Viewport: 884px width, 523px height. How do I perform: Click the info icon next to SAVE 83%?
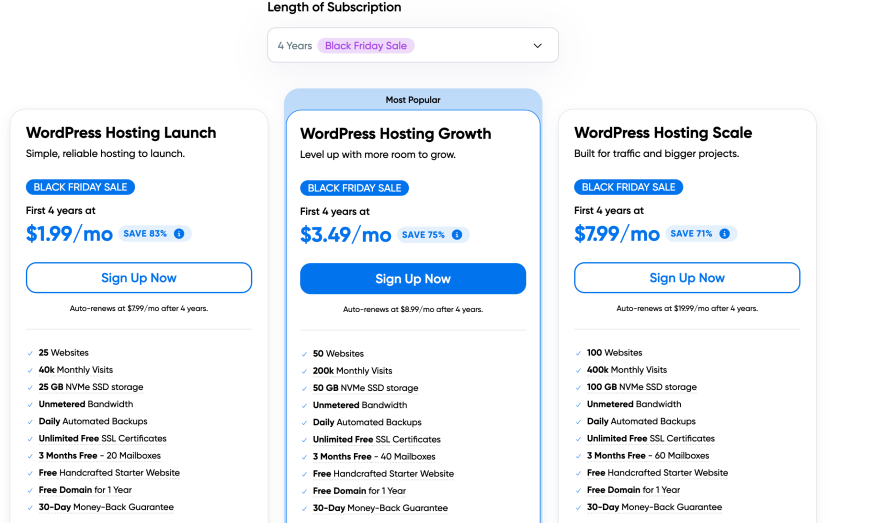tap(179, 233)
